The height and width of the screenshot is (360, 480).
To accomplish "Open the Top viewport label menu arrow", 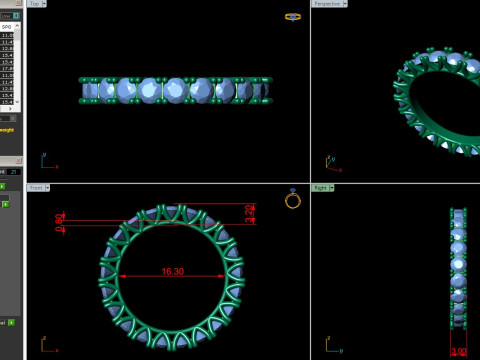I will pyautogui.click(x=44, y=4).
